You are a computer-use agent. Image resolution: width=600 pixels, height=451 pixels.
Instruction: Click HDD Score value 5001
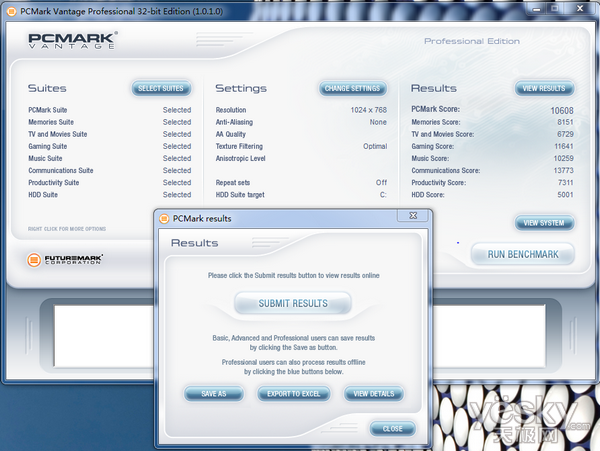point(565,195)
